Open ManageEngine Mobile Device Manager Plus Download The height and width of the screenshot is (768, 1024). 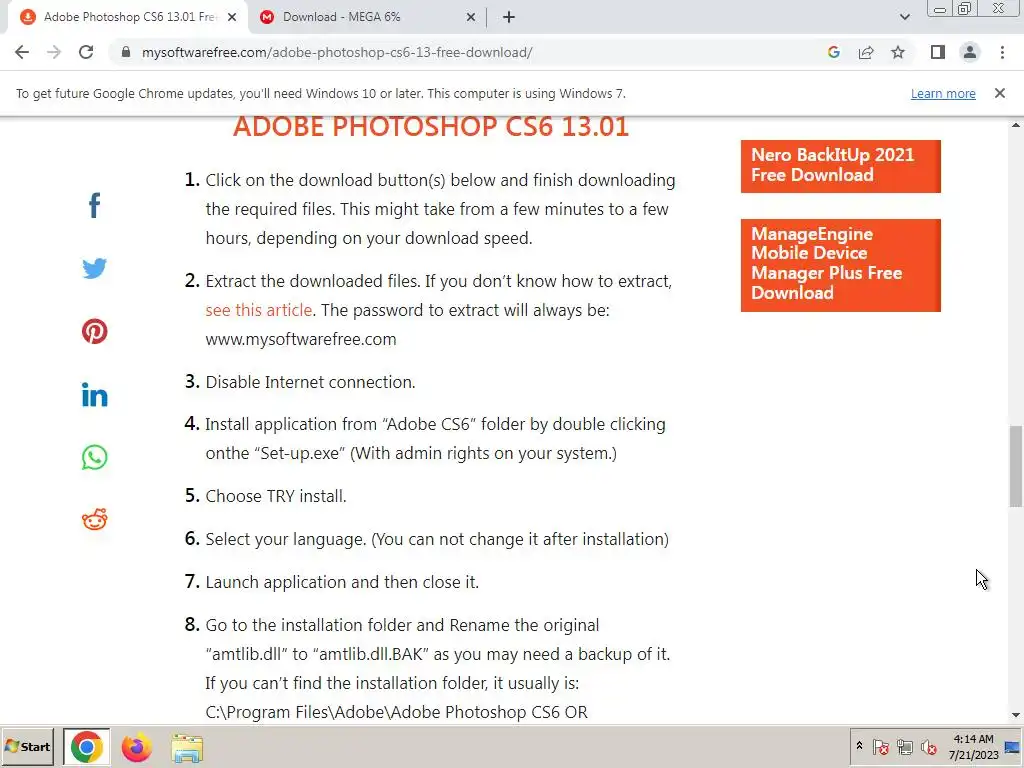[840, 264]
